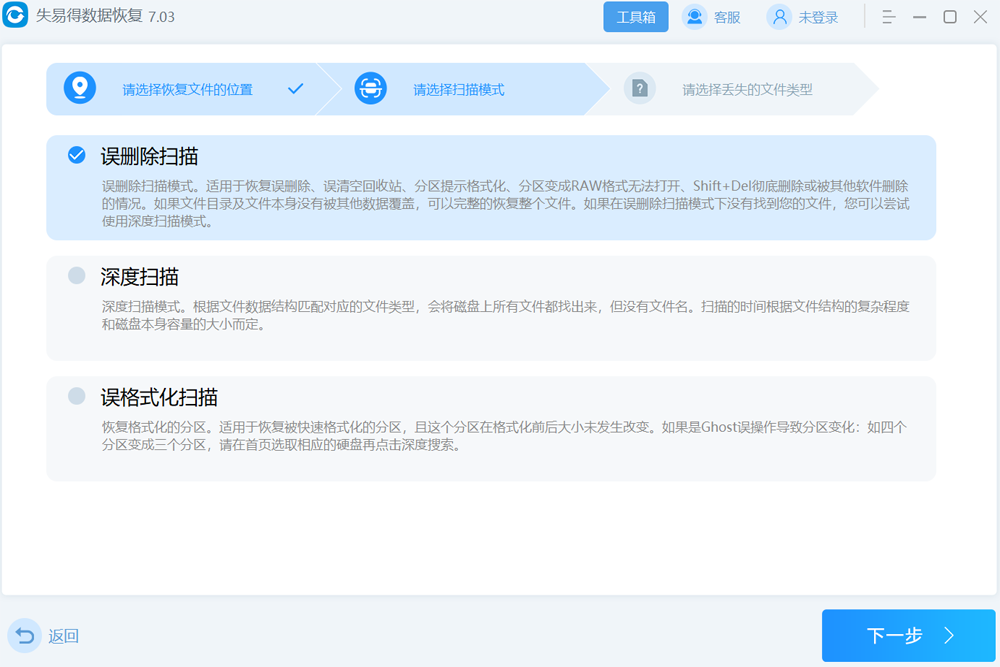Click the scan mode icon on step two

[370, 88]
